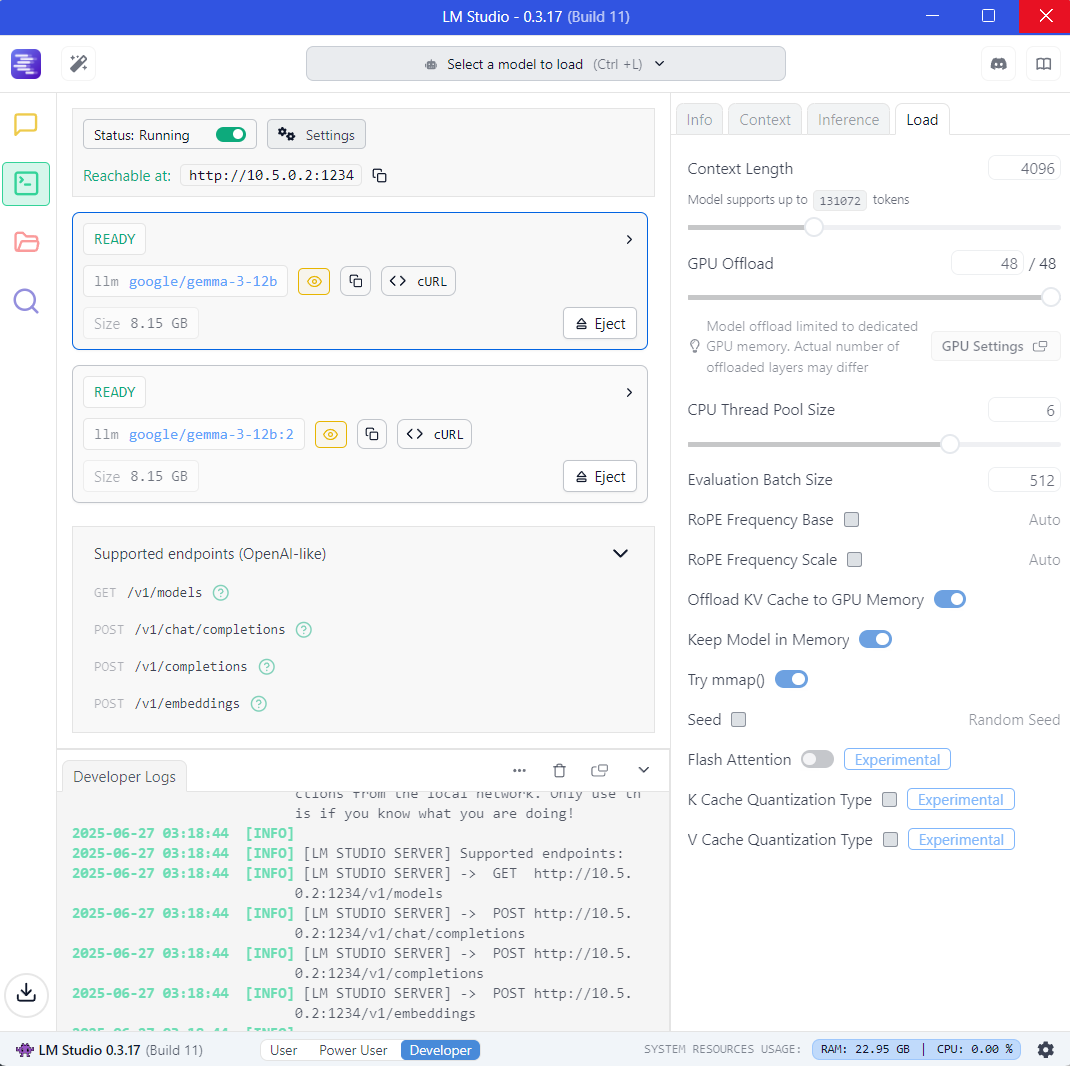Open the Discover search icon in sidebar
1070x1066 pixels.
click(26, 301)
